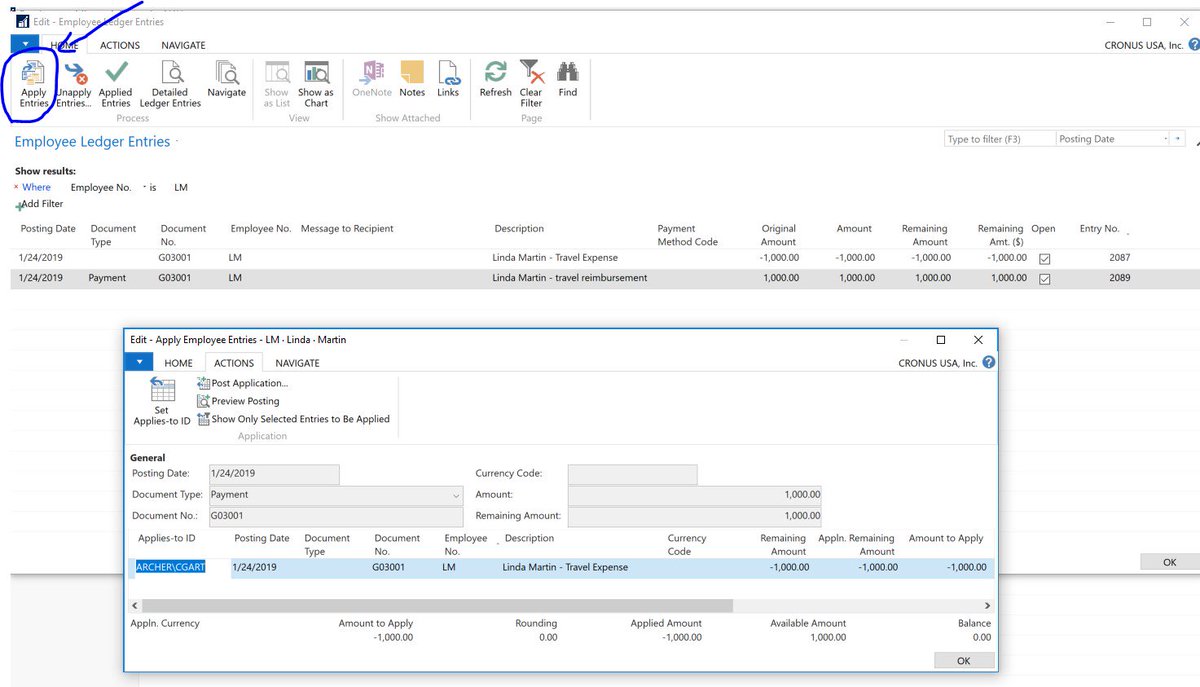1200x687 pixels.
Task: Click the scrollbar right arrow in the dialog
Action: (x=987, y=606)
